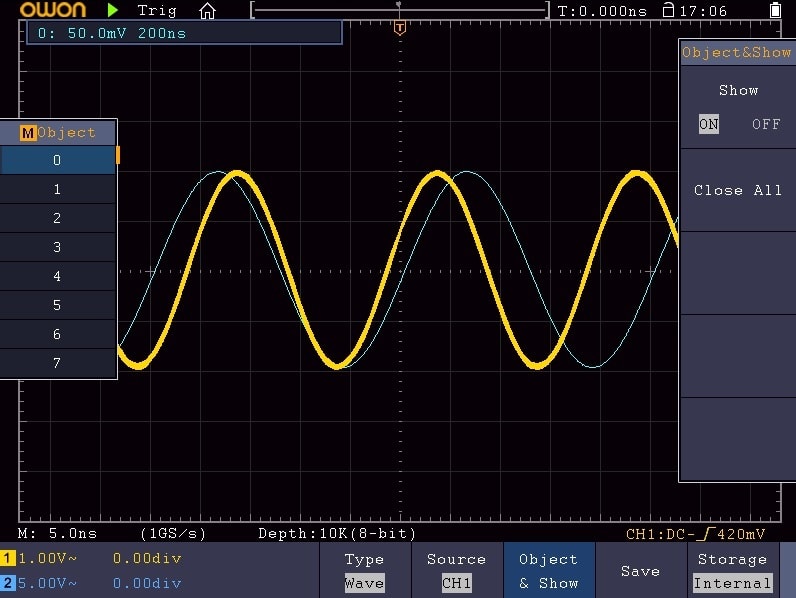Image resolution: width=796 pixels, height=598 pixels.
Task: Click the Save button
Action: pyautogui.click(x=641, y=571)
